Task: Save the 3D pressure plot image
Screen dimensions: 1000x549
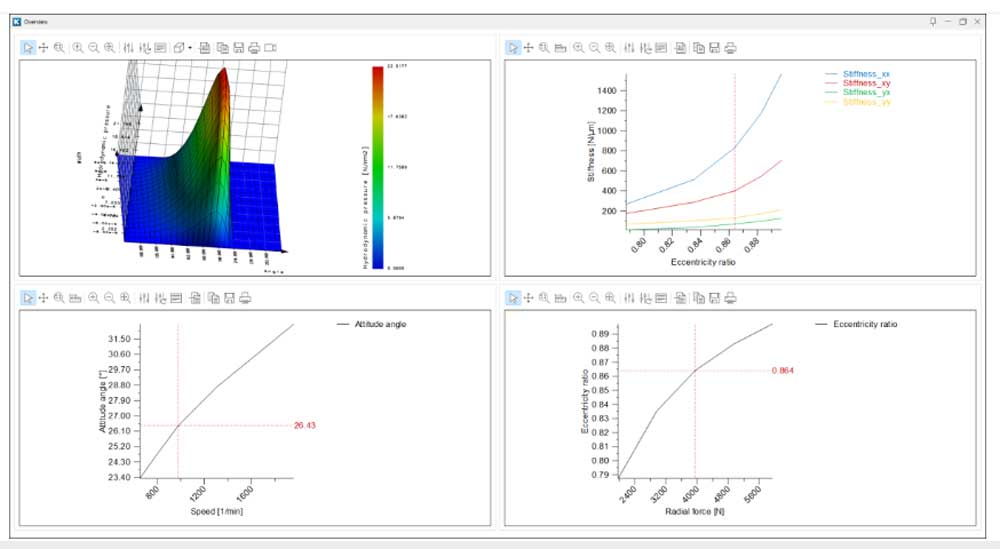Action: [239, 48]
